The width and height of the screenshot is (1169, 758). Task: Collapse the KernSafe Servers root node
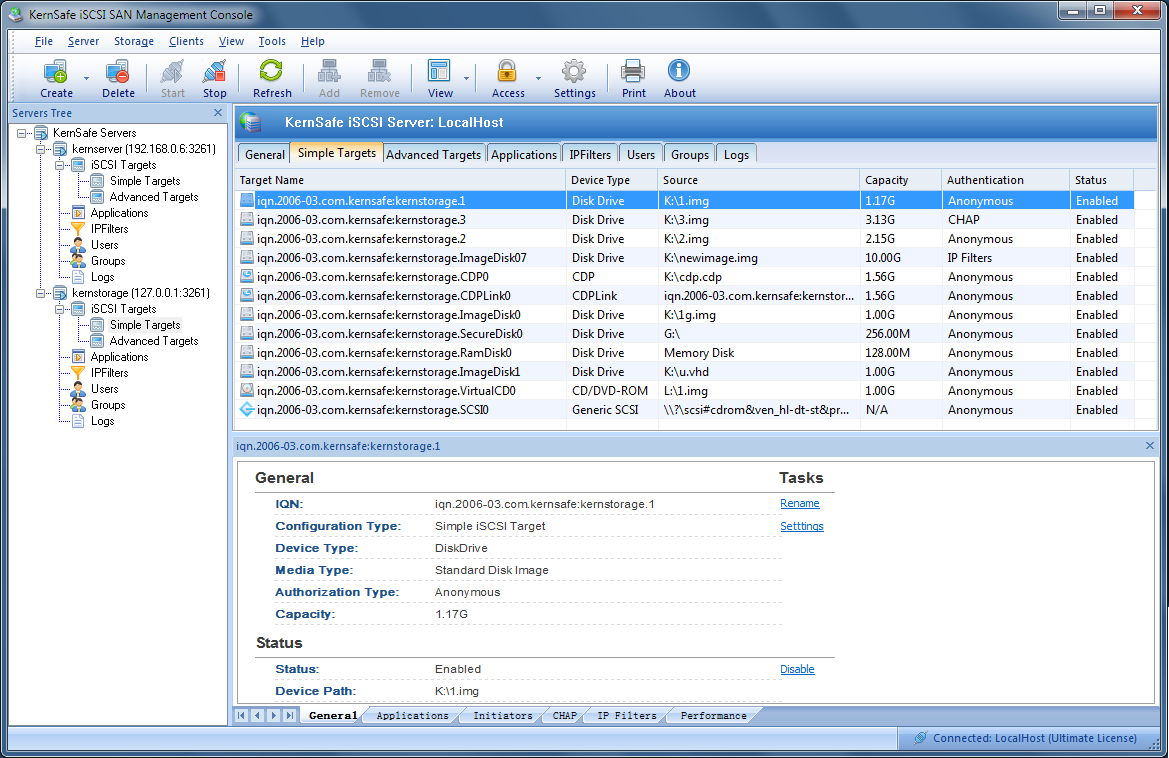[22, 133]
